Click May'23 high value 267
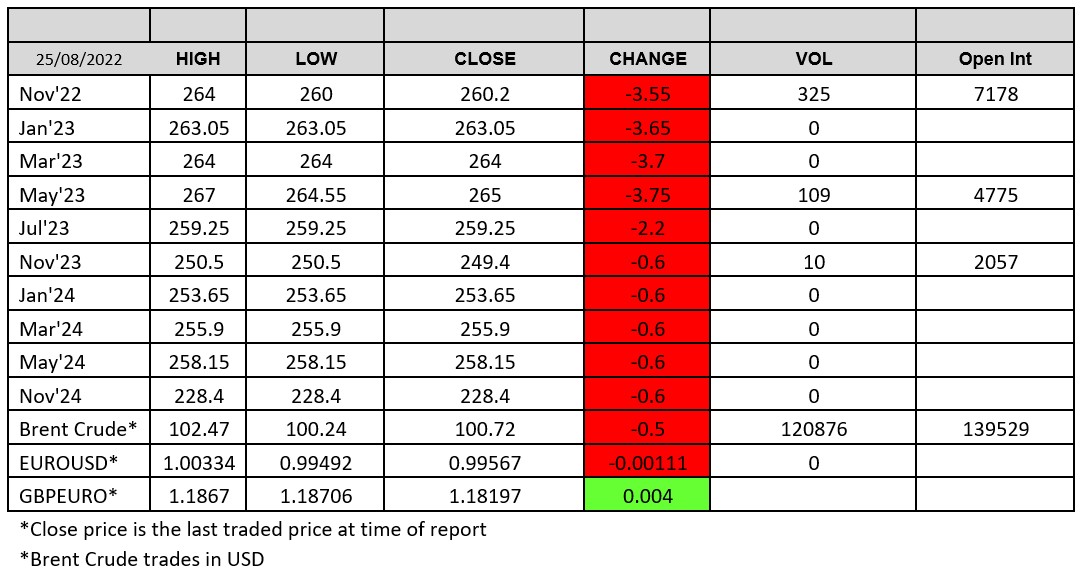The height and width of the screenshot is (574, 1081). (x=197, y=195)
